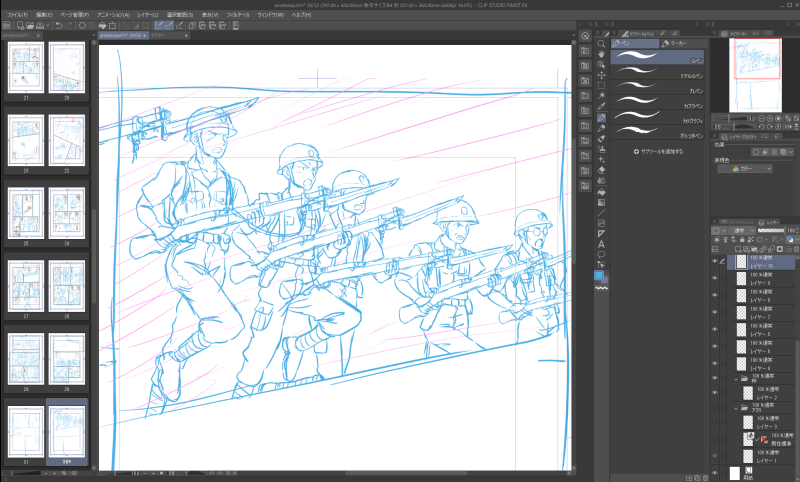Click the Fill icon in the command bar
This screenshot has width=800, height=482.
click(x=102, y=26)
